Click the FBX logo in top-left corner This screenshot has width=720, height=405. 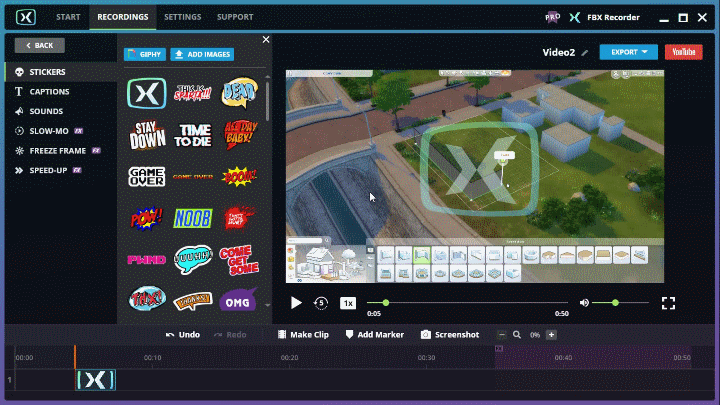point(26,17)
